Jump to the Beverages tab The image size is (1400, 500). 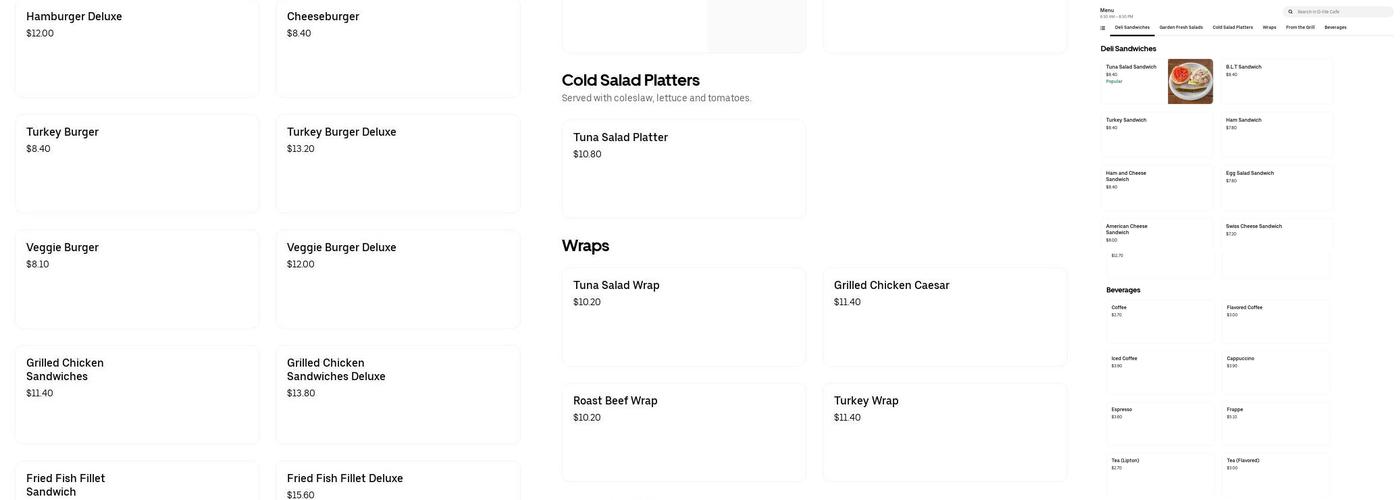[x=1335, y=28]
